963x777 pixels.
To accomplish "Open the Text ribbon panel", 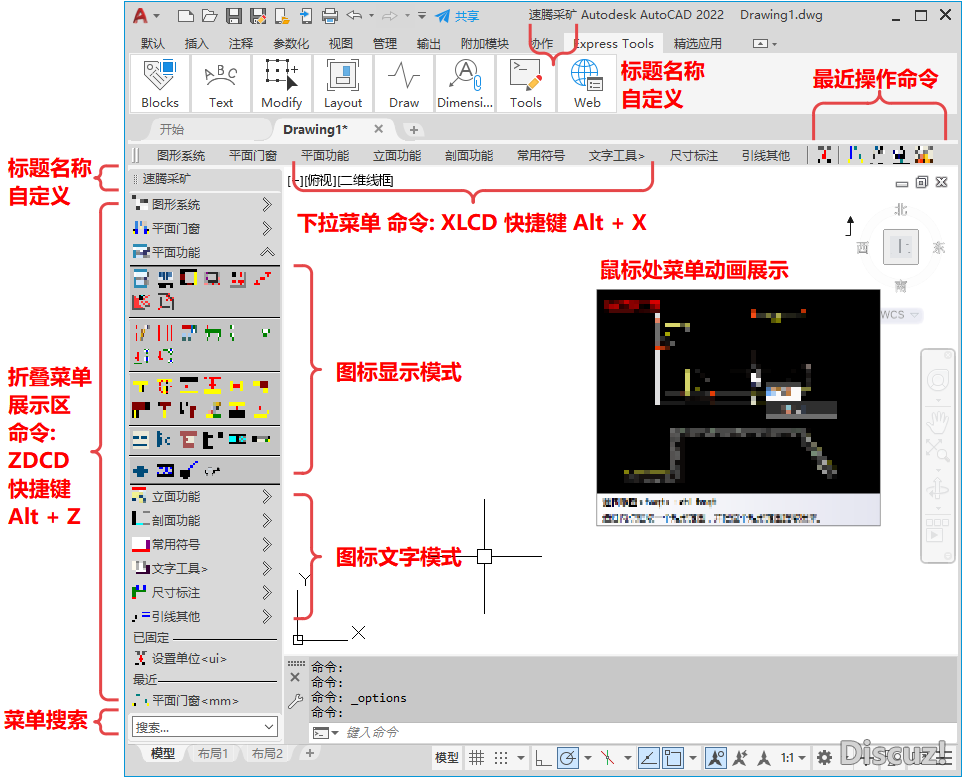I will click(x=220, y=84).
